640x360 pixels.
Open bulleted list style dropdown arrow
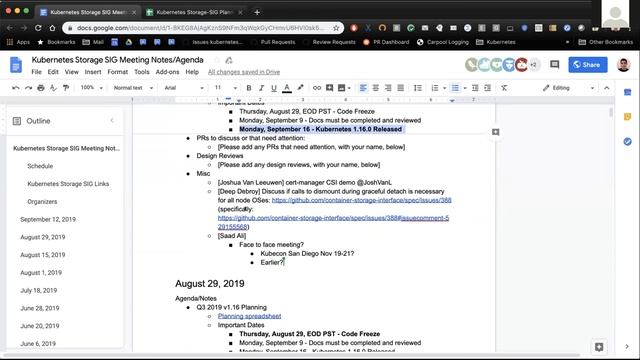click(x=465, y=88)
